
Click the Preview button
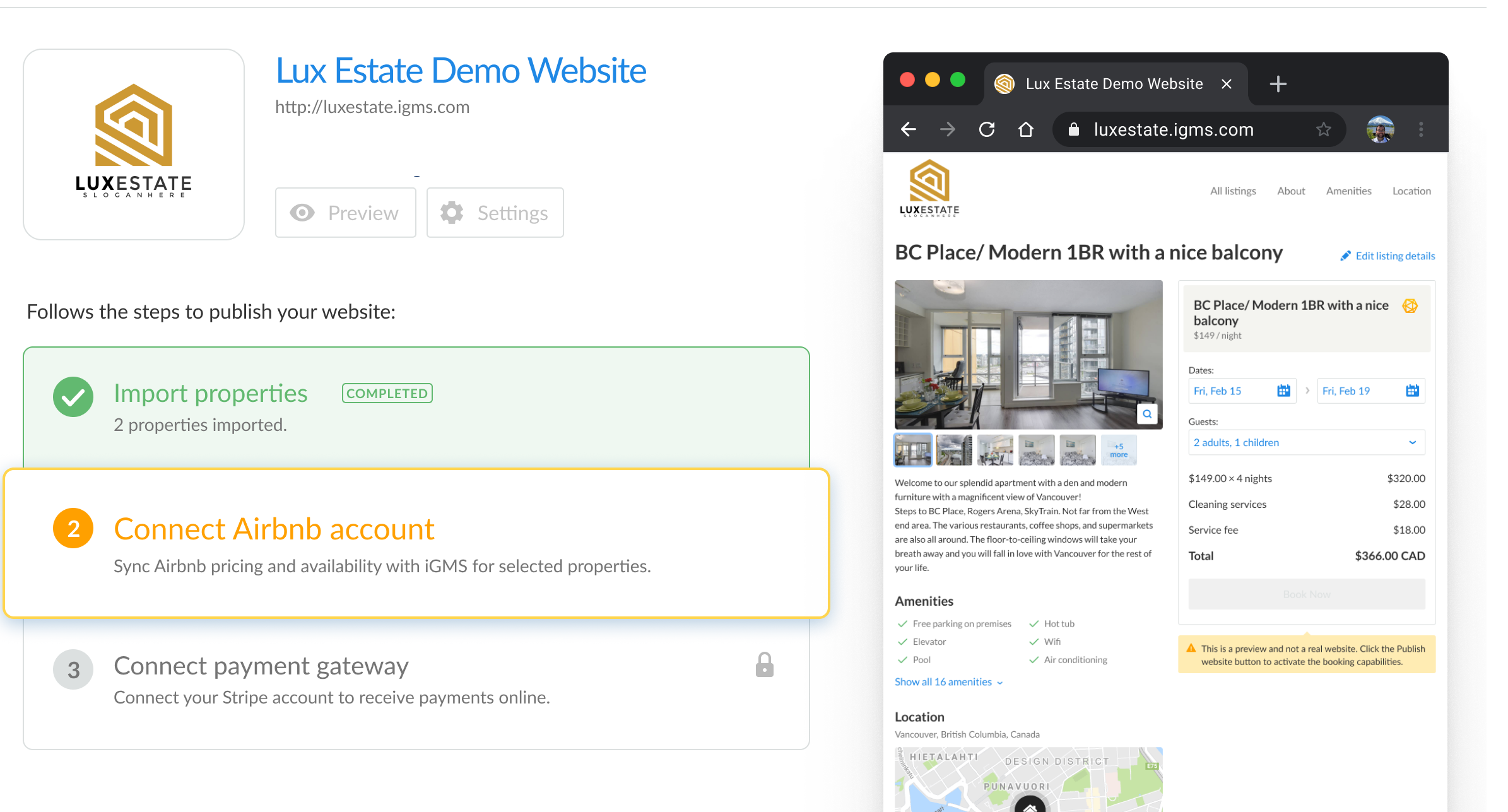tap(346, 213)
